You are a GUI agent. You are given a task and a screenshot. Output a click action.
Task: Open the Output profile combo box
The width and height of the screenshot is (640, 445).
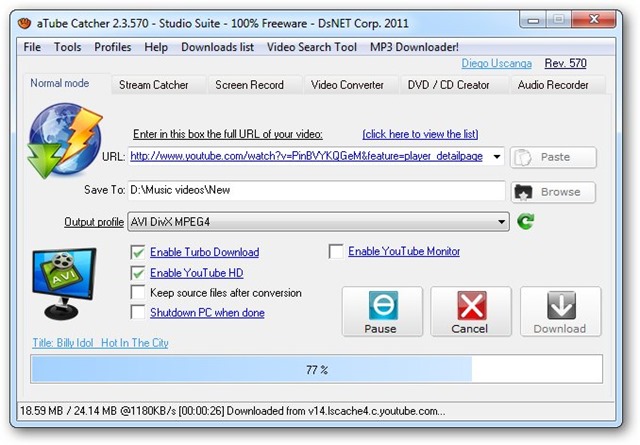tap(318, 222)
